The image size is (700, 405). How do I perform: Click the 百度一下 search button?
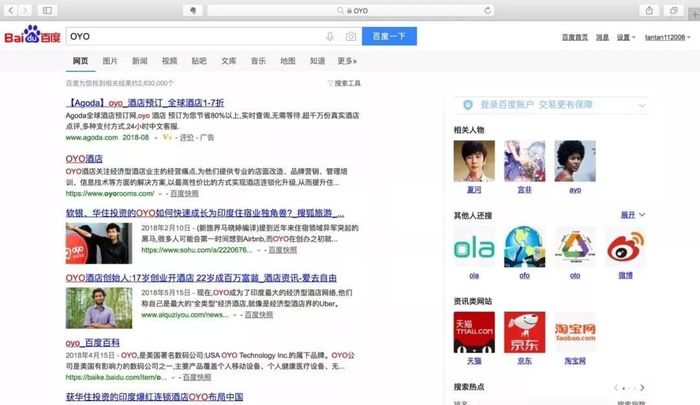pyautogui.click(x=389, y=36)
